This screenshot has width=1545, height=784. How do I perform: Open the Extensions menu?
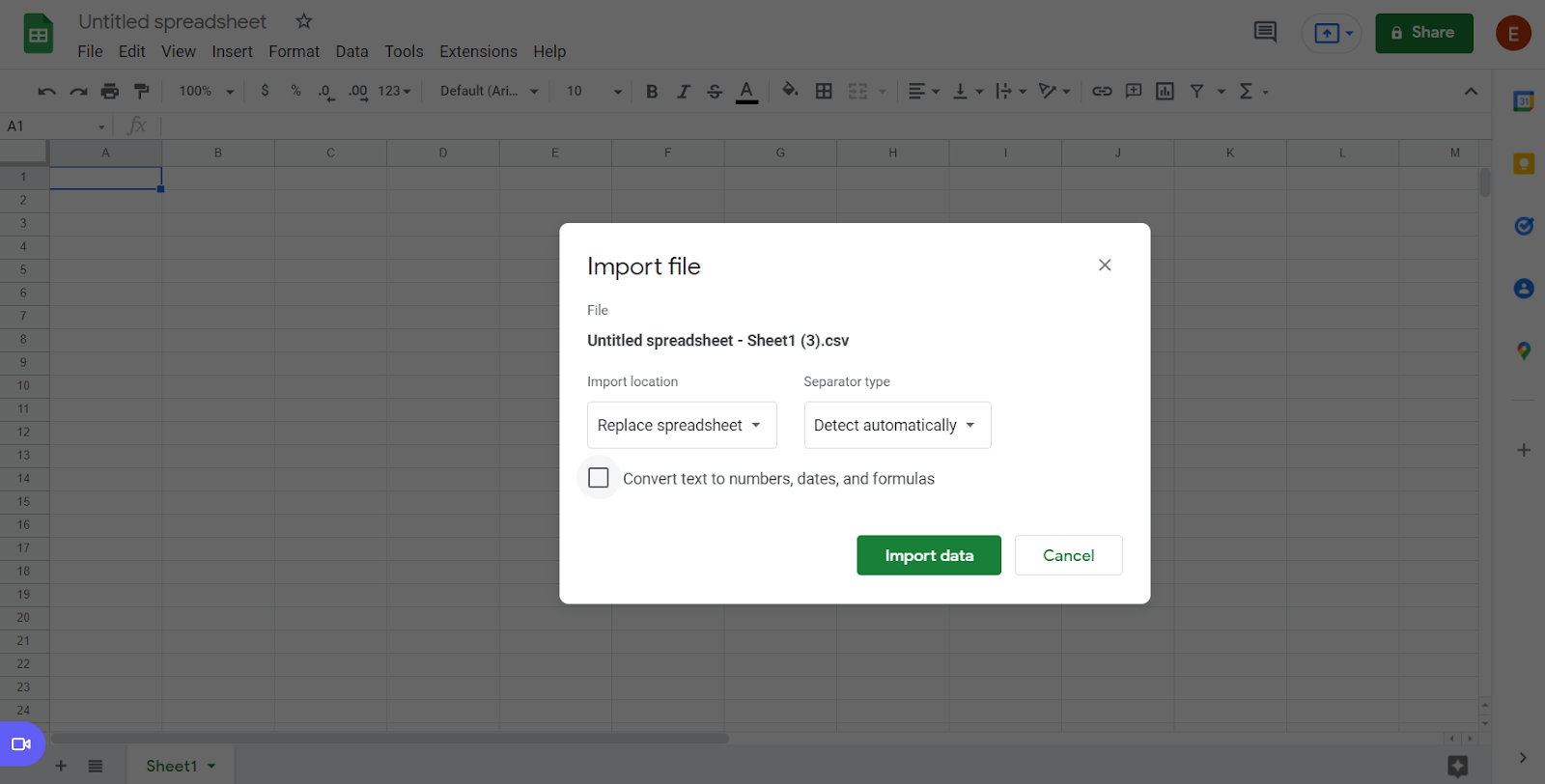pos(478,51)
